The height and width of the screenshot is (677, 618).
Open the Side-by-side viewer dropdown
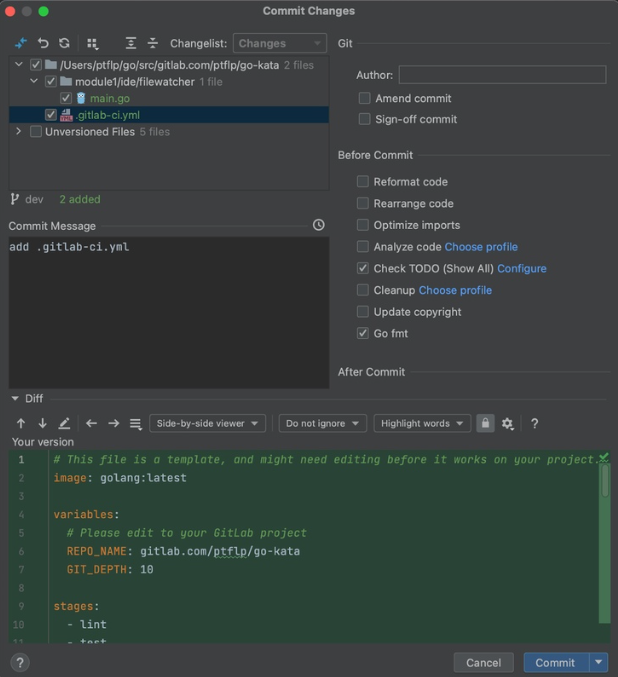click(x=207, y=423)
